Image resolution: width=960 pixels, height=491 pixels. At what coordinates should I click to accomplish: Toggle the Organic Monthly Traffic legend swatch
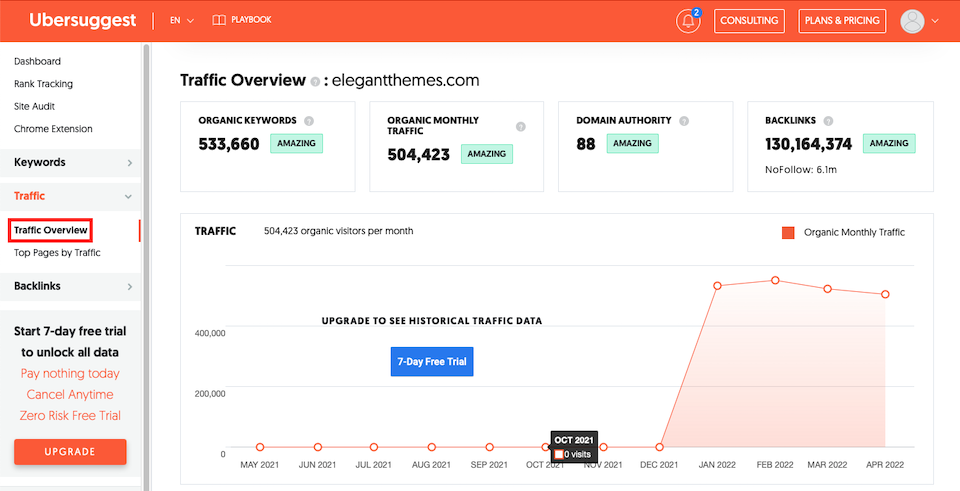(x=788, y=233)
